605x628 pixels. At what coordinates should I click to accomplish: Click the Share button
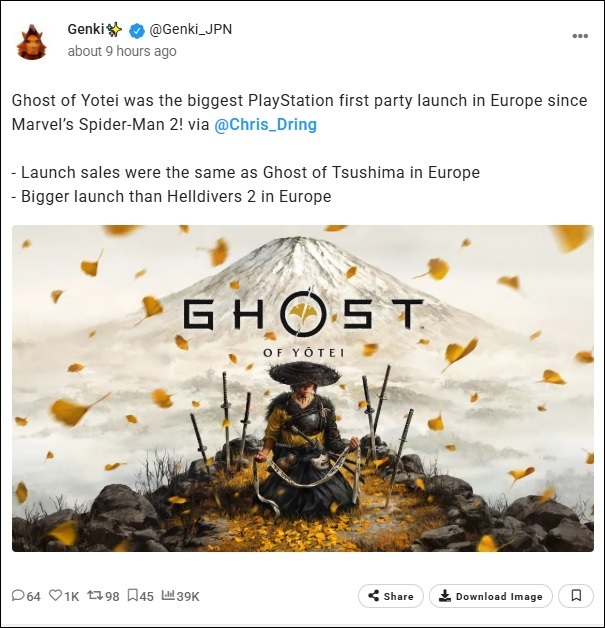390,596
